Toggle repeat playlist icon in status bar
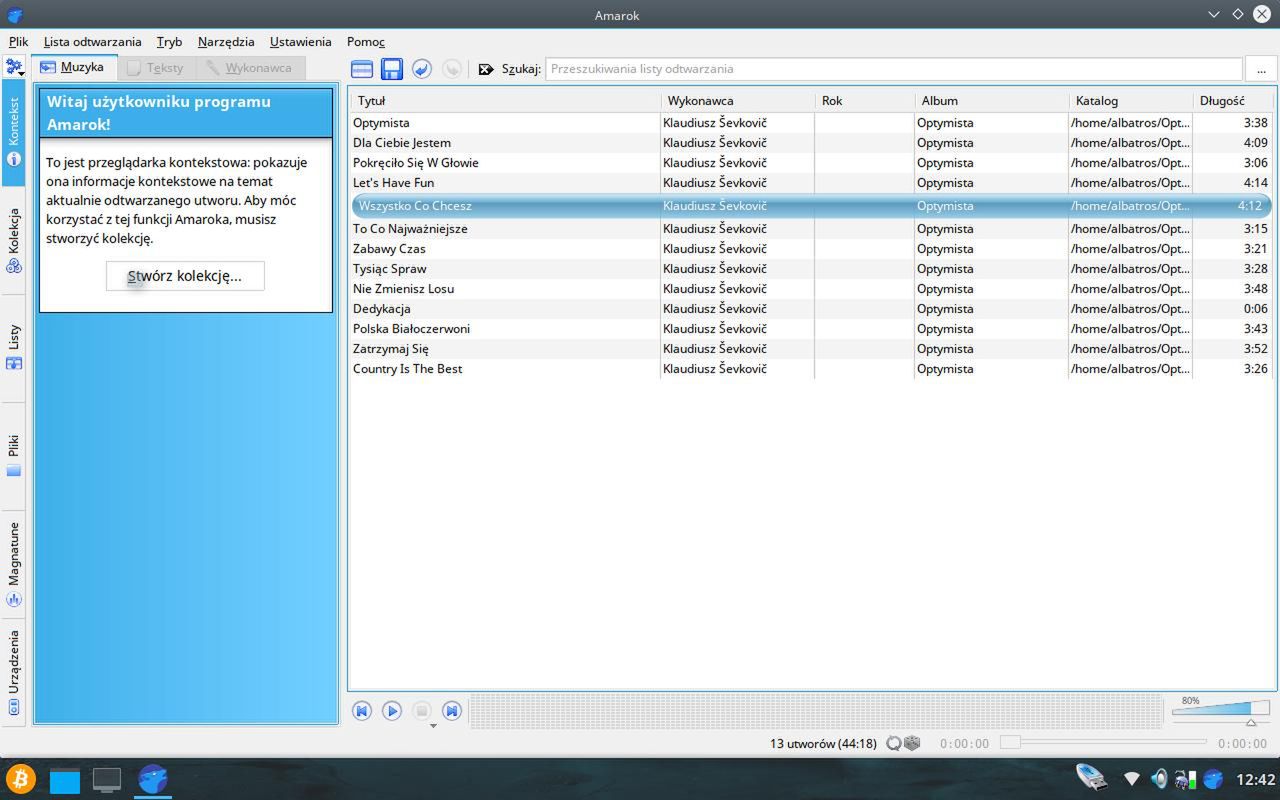The height and width of the screenshot is (800, 1280). [x=894, y=743]
